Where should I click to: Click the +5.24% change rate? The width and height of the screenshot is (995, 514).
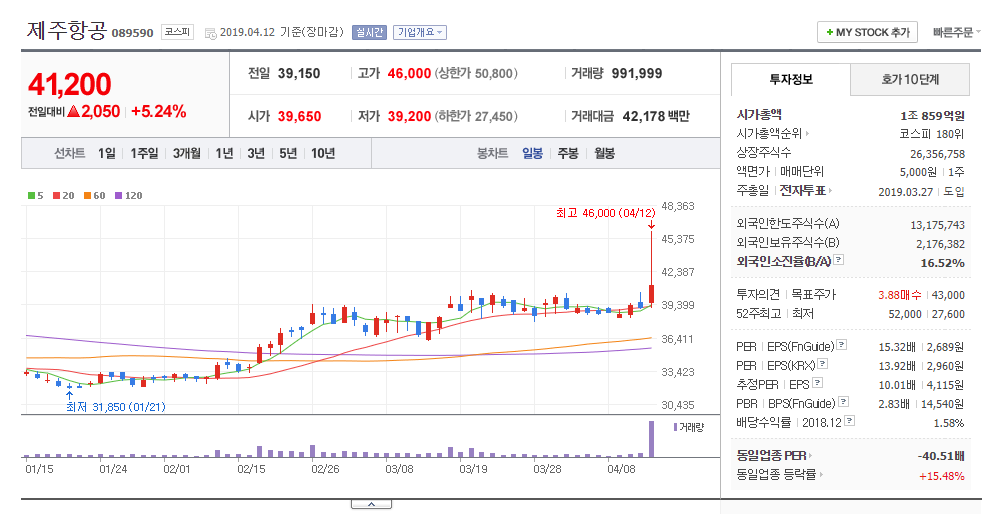coord(159,112)
